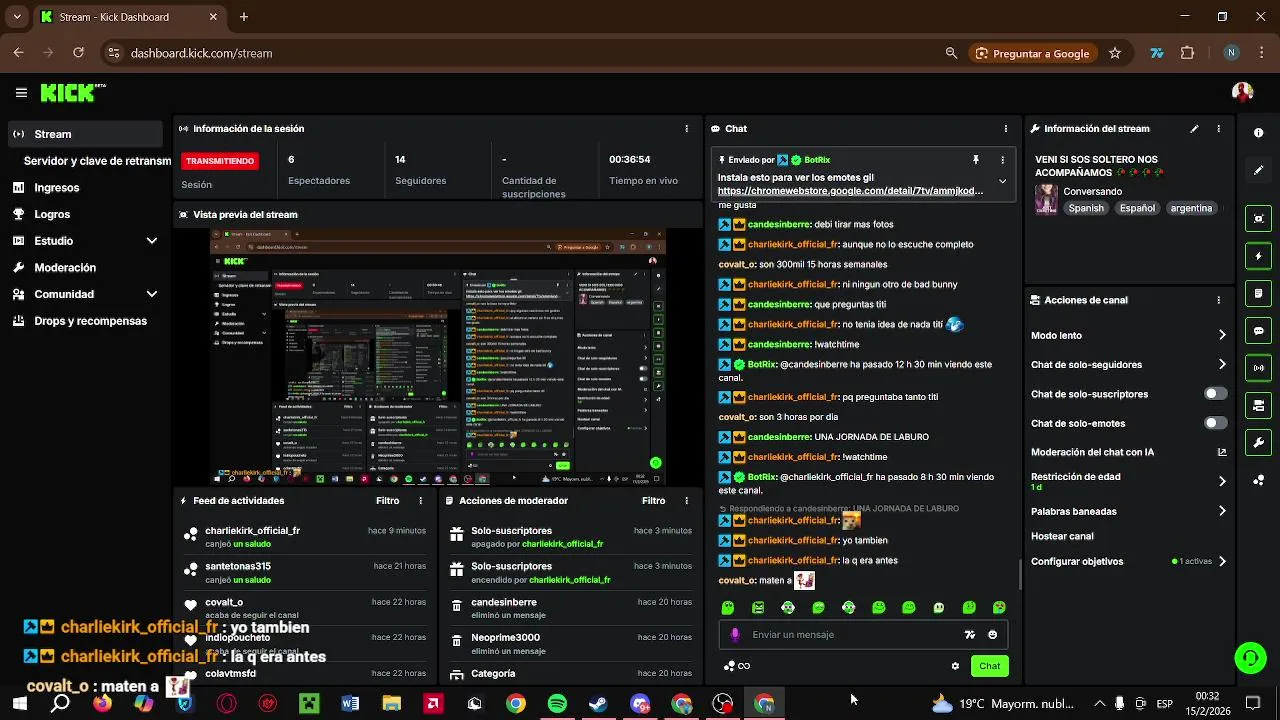This screenshot has width=1280, height=720.
Task: Open the Filtro in Acciones de moderador
Action: click(x=653, y=501)
